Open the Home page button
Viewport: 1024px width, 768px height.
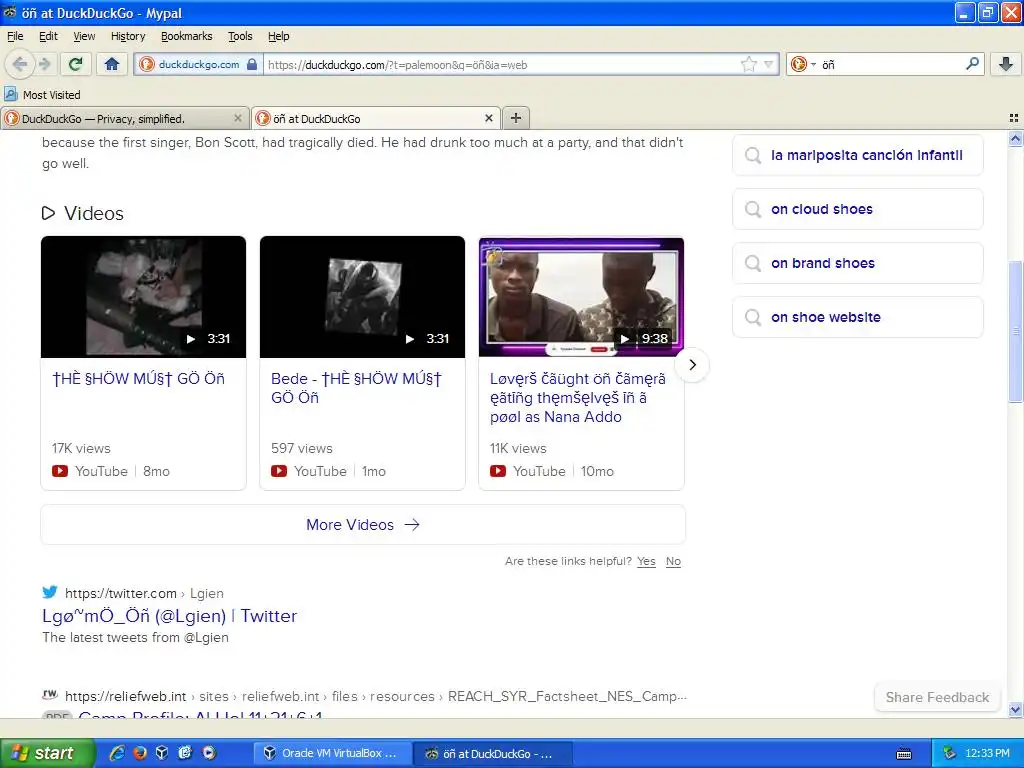pos(112,64)
